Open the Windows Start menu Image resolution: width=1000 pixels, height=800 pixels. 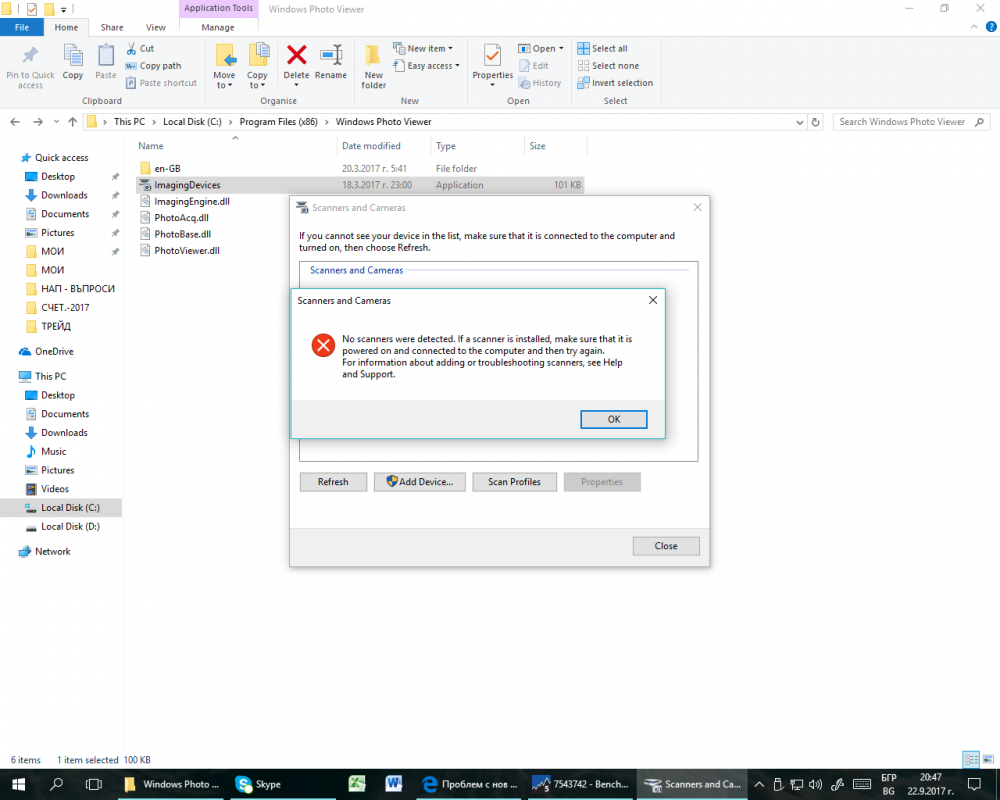pyautogui.click(x=18, y=784)
